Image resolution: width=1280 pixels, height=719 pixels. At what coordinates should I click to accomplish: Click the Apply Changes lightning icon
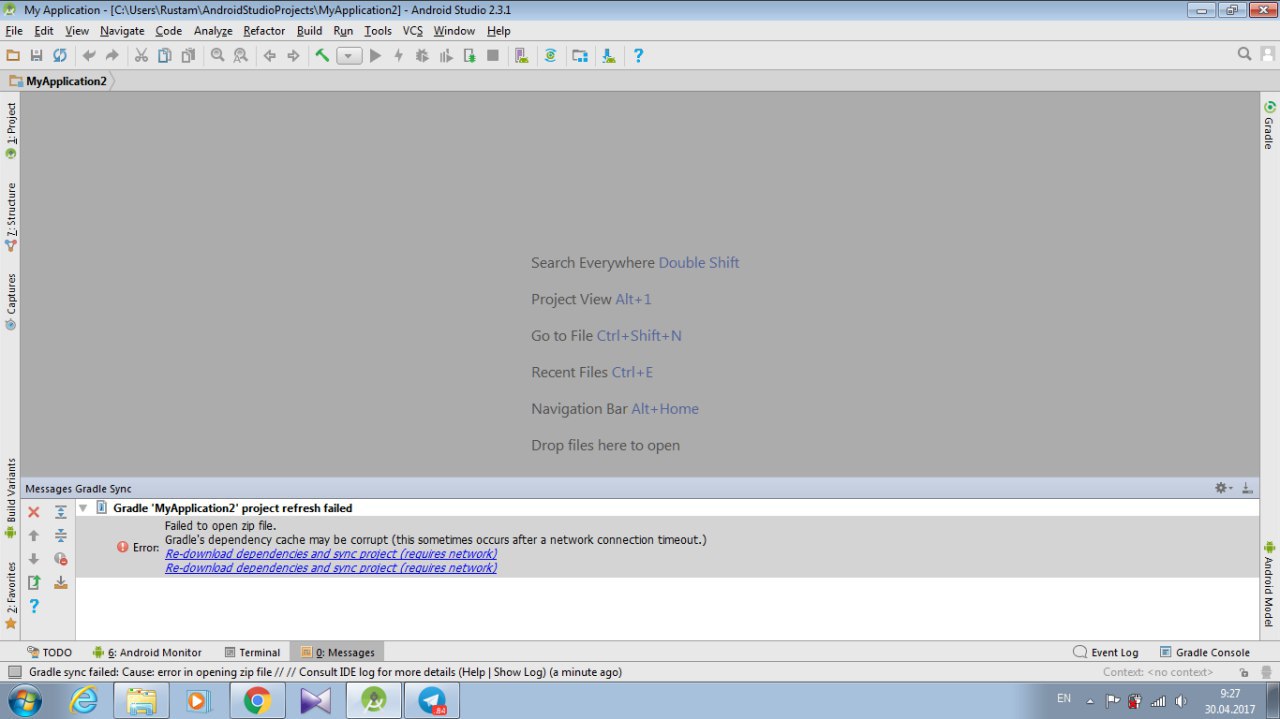click(398, 56)
